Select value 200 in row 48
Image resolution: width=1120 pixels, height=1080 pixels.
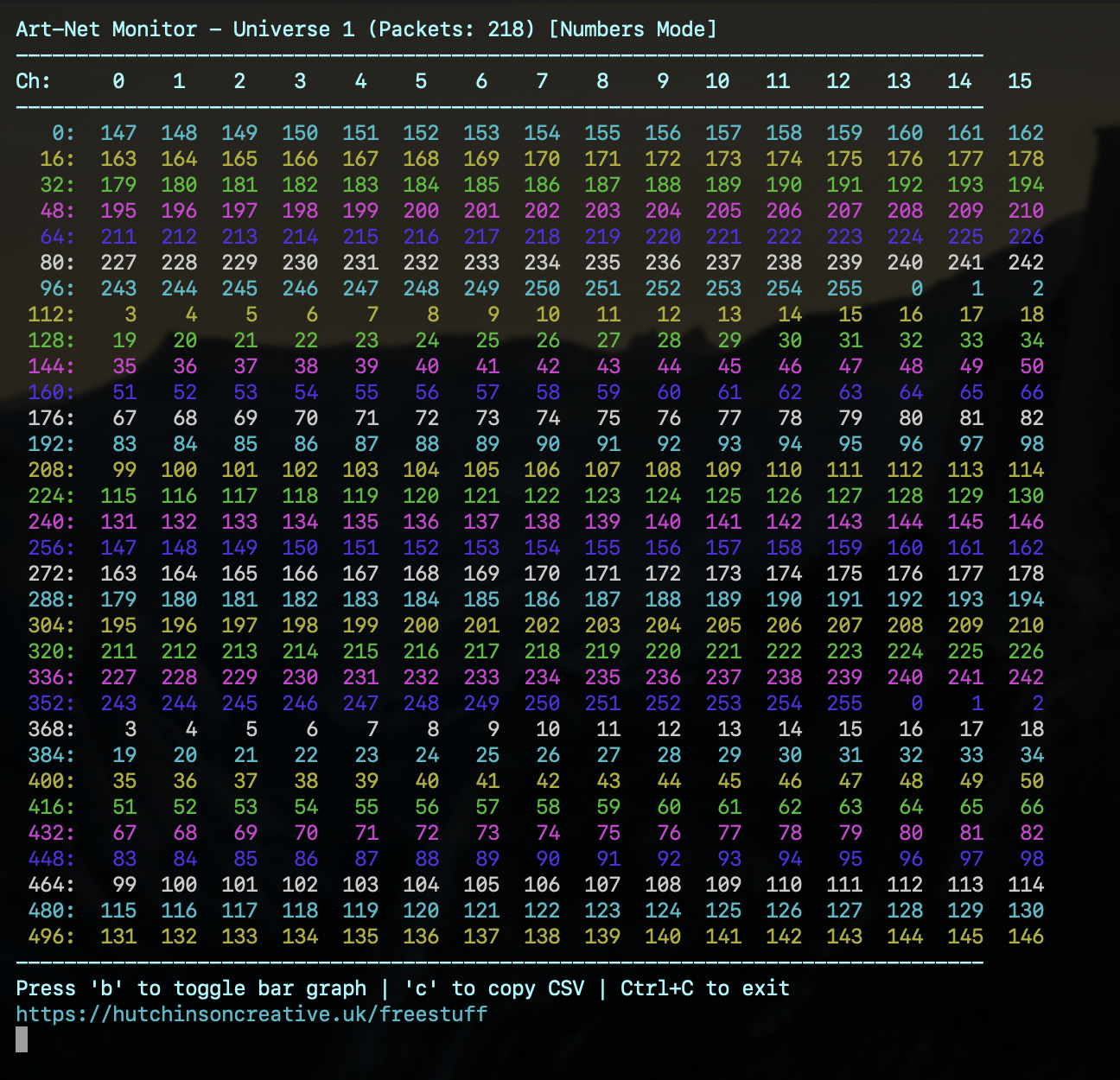click(421, 211)
